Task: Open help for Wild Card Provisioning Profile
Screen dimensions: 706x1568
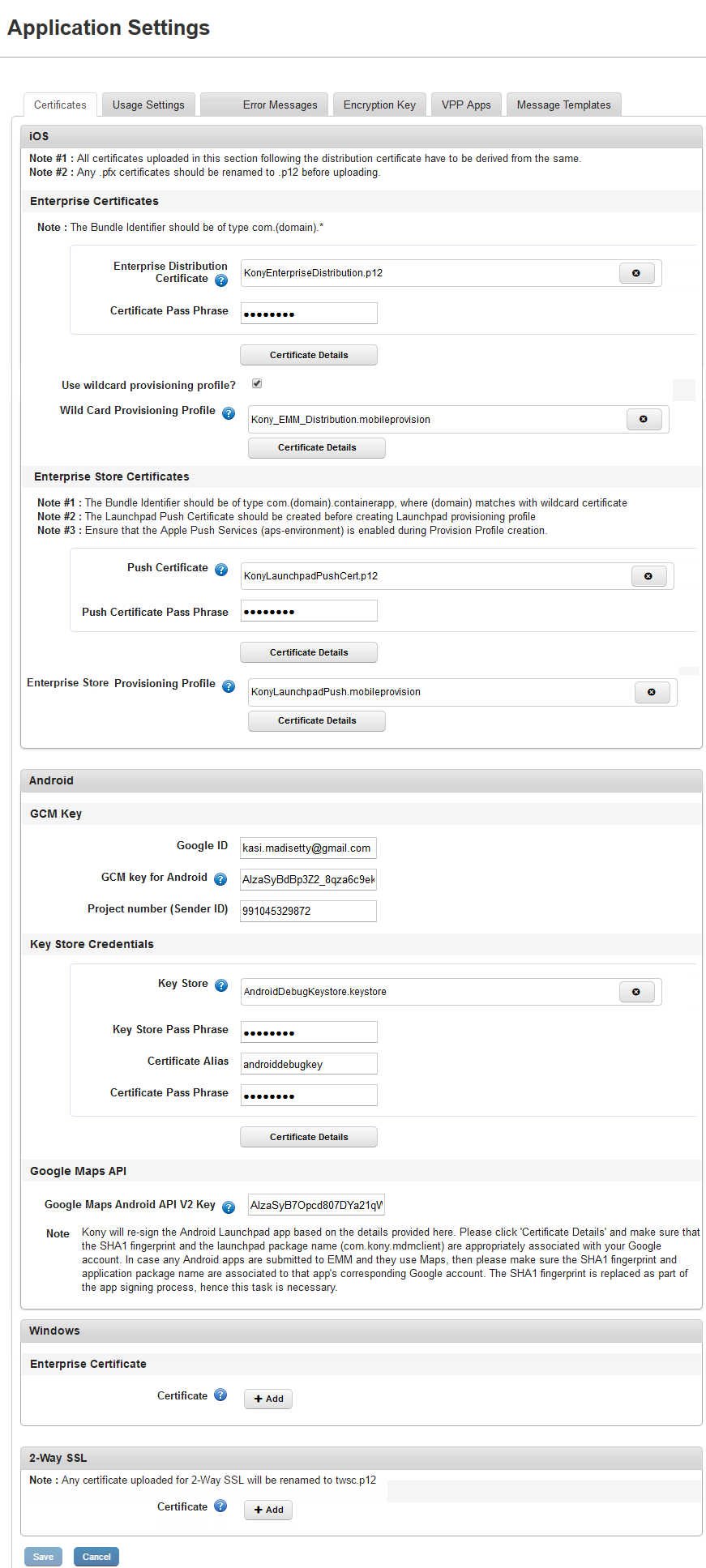Action: click(229, 413)
